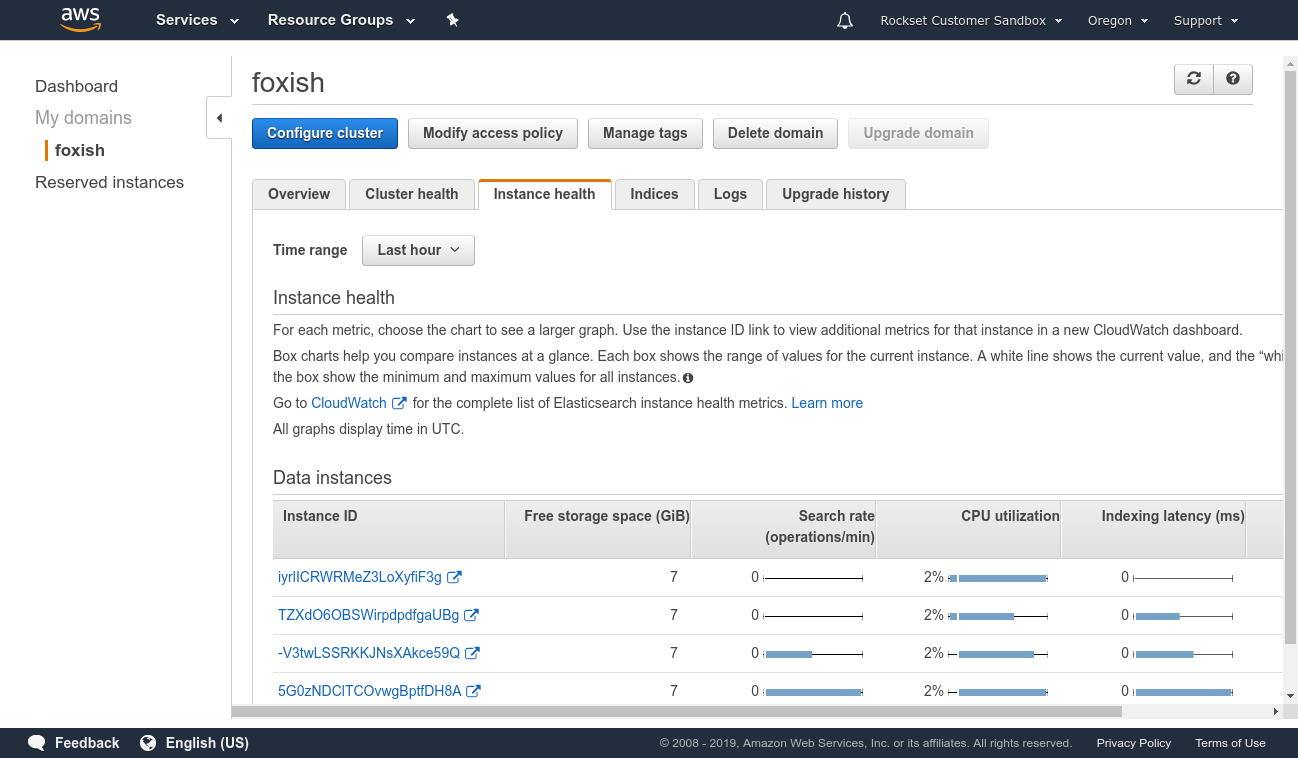Open the Upgrade history tab

coord(836,194)
